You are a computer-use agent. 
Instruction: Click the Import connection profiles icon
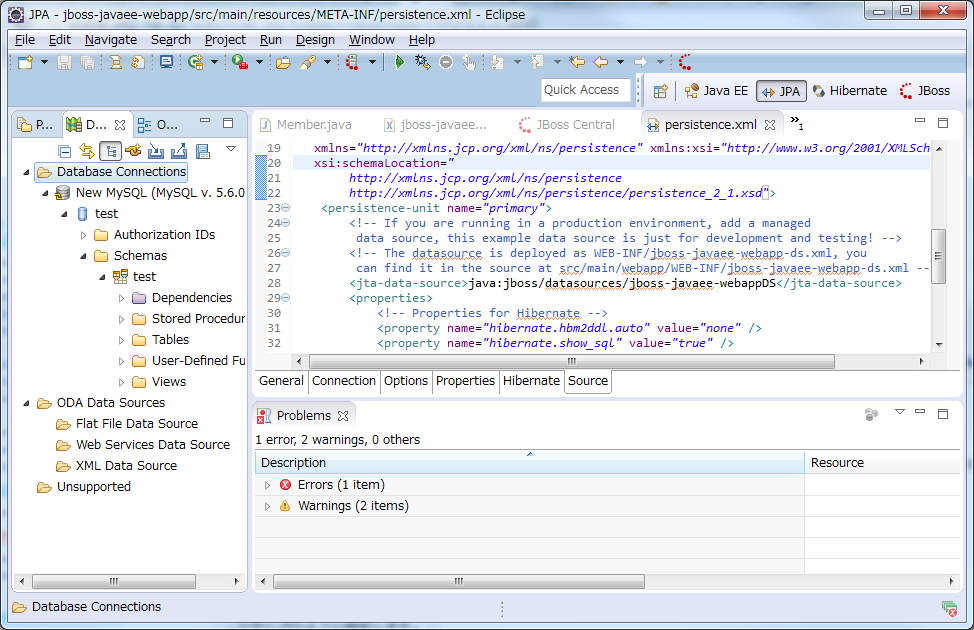click(x=156, y=151)
